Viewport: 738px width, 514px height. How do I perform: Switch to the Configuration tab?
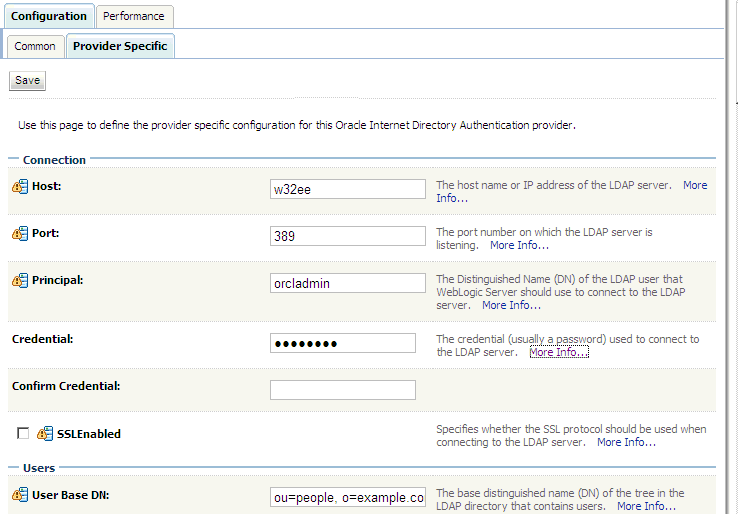click(49, 16)
